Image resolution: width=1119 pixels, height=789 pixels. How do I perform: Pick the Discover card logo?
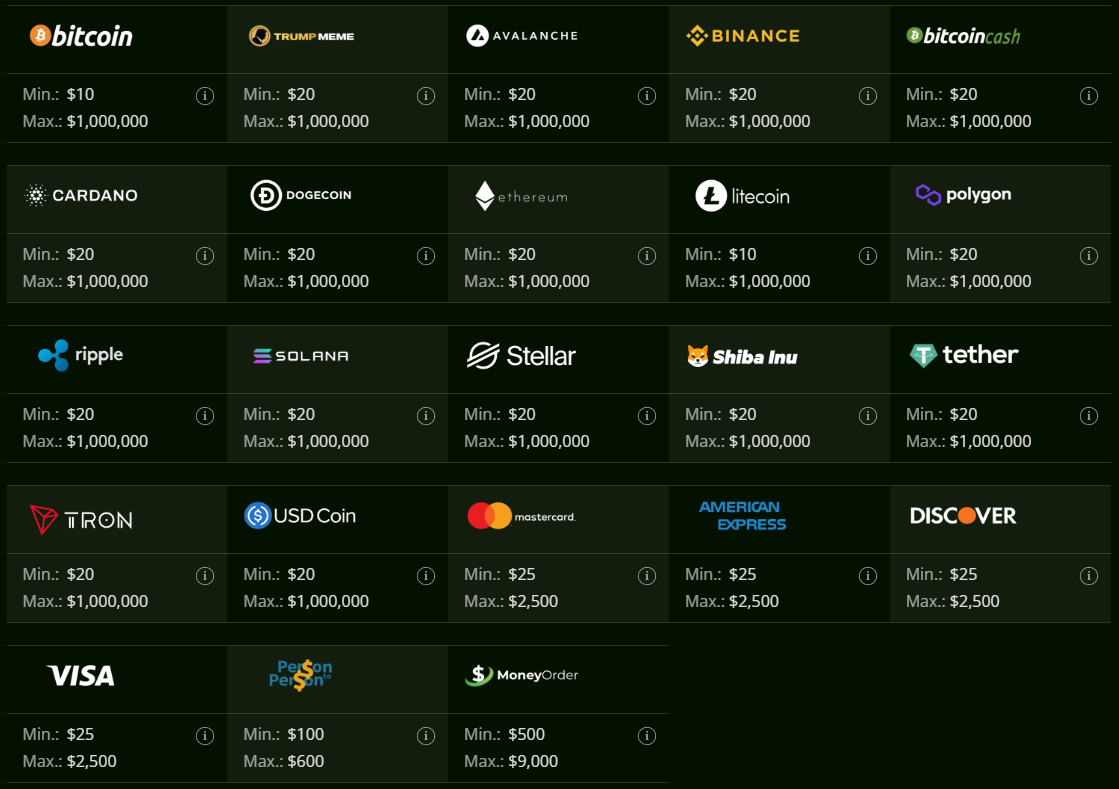[963, 516]
